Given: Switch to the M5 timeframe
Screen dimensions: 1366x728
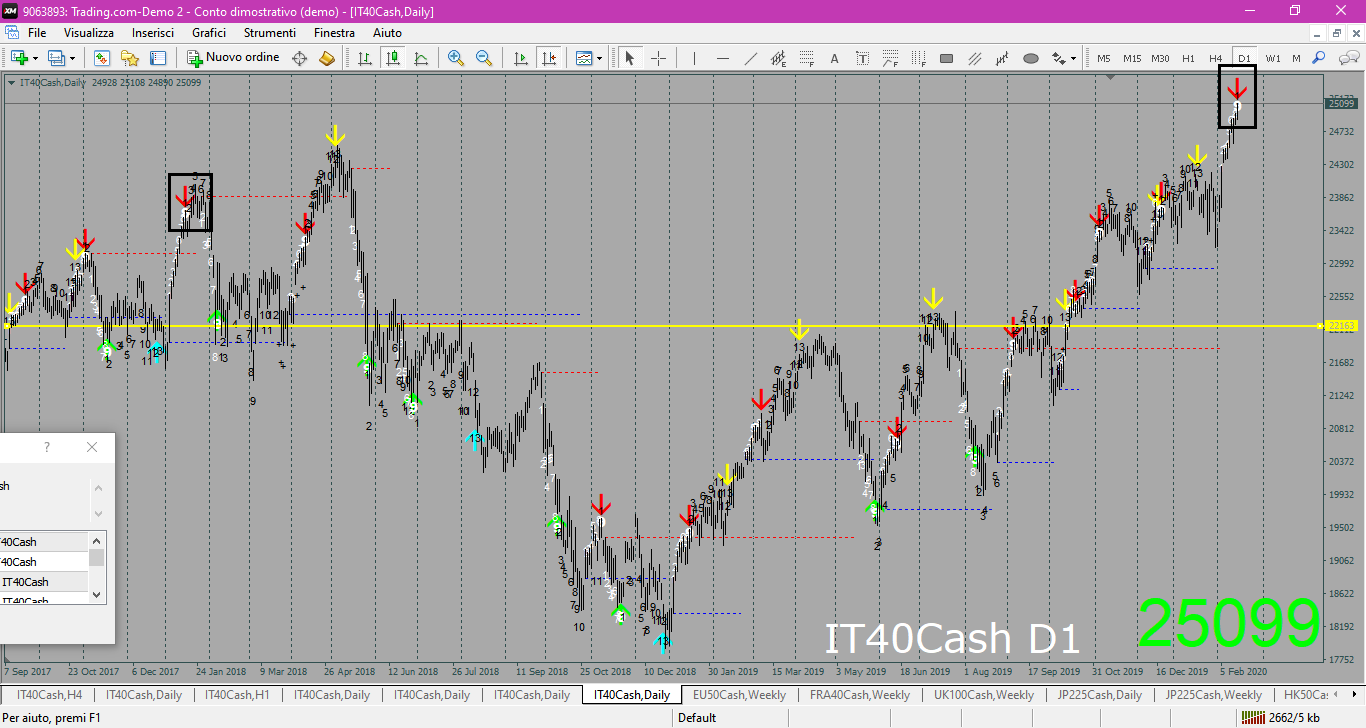Looking at the screenshot, I should [x=1103, y=58].
